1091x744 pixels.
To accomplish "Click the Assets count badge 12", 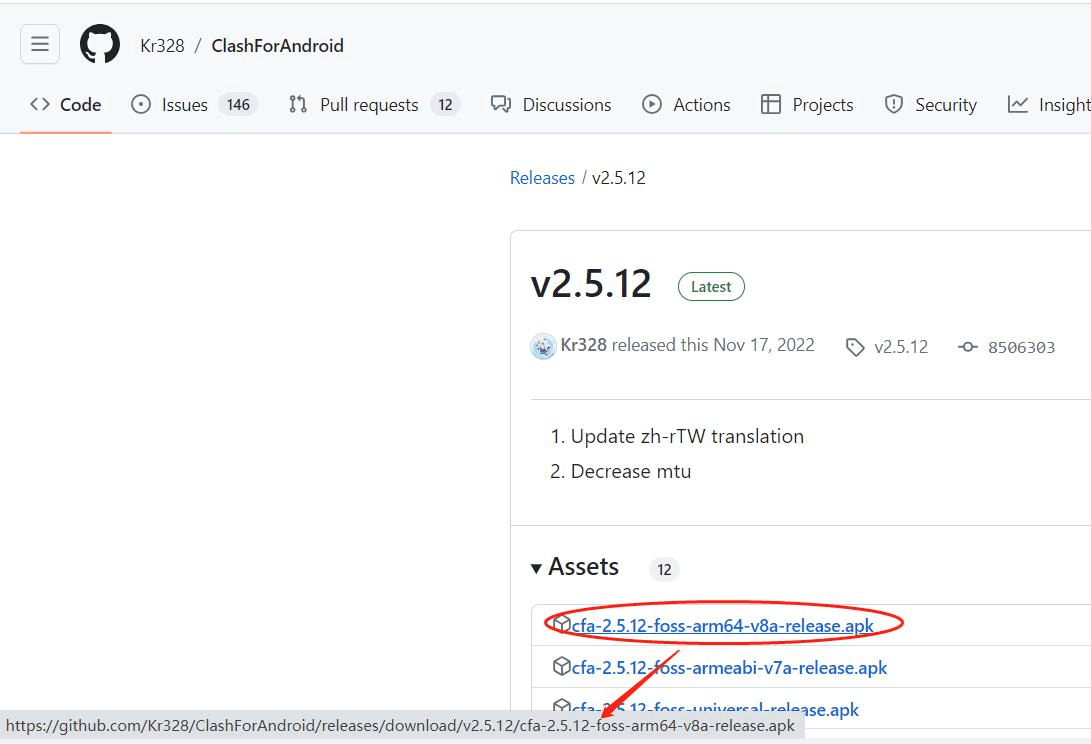I will [664, 569].
